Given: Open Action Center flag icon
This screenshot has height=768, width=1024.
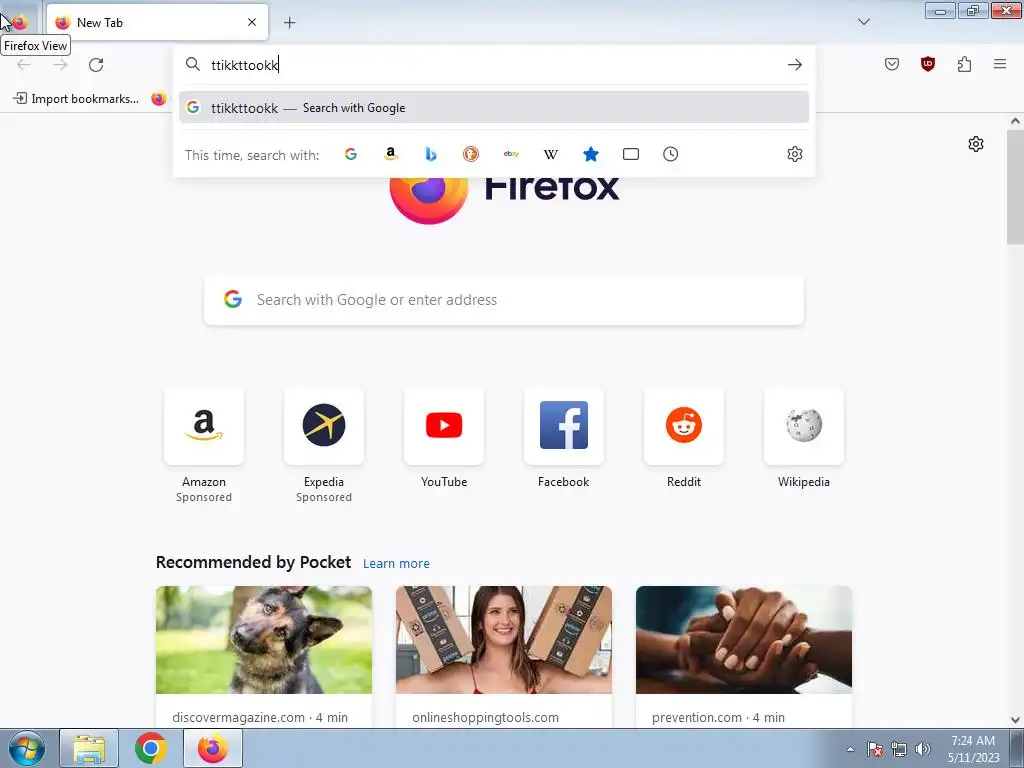Looking at the screenshot, I should click(874, 749).
